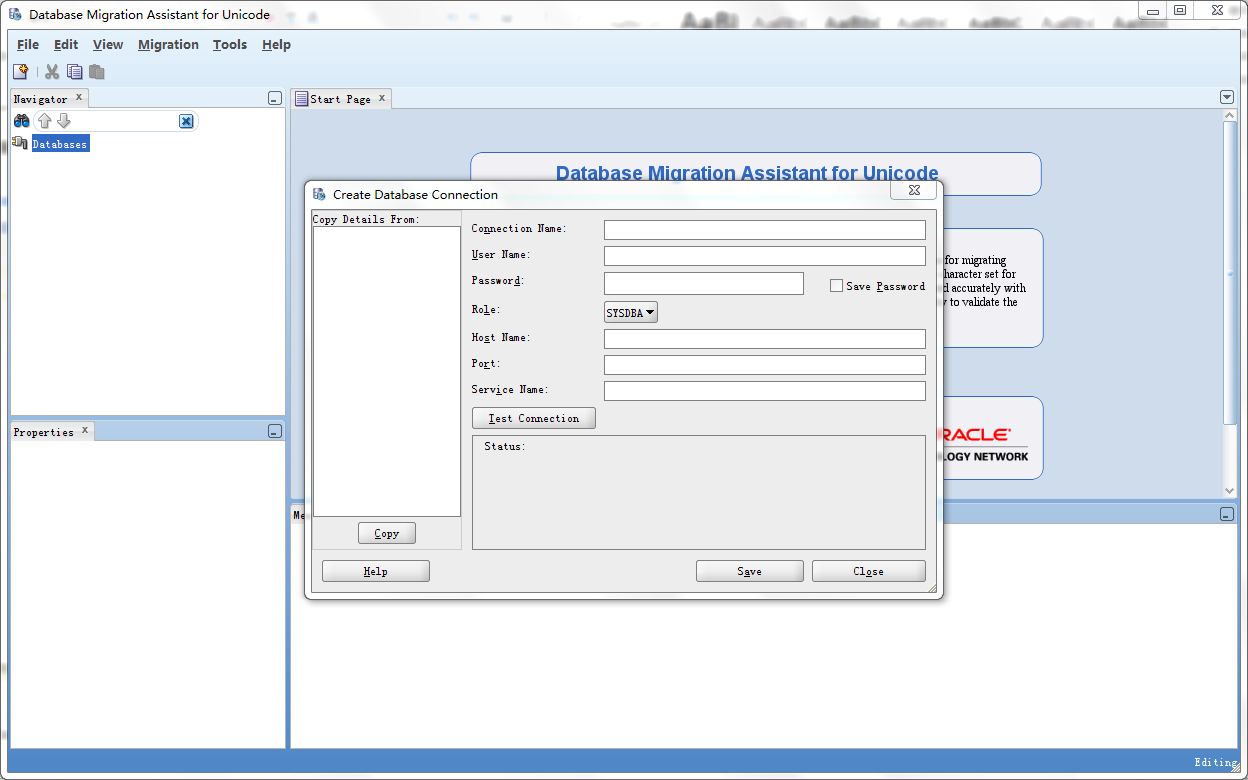The width and height of the screenshot is (1248, 780).
Task: Click the Cut scissors toolbar icon
Action: (x=52, y=72)
